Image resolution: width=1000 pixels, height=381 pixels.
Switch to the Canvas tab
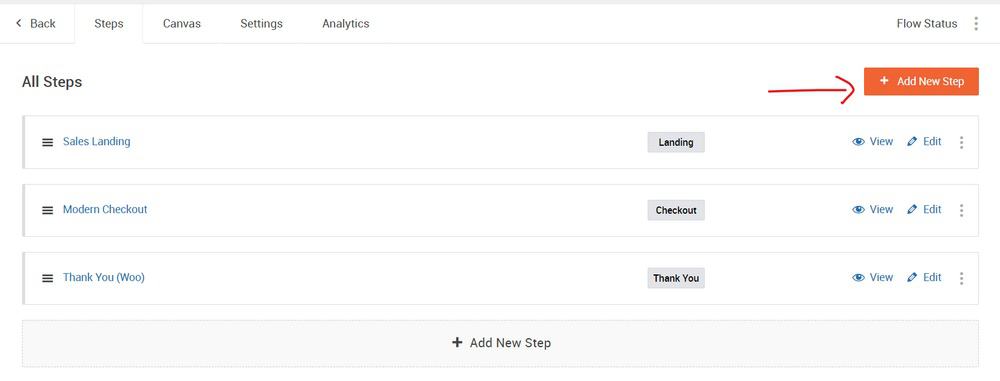[182, 24]
